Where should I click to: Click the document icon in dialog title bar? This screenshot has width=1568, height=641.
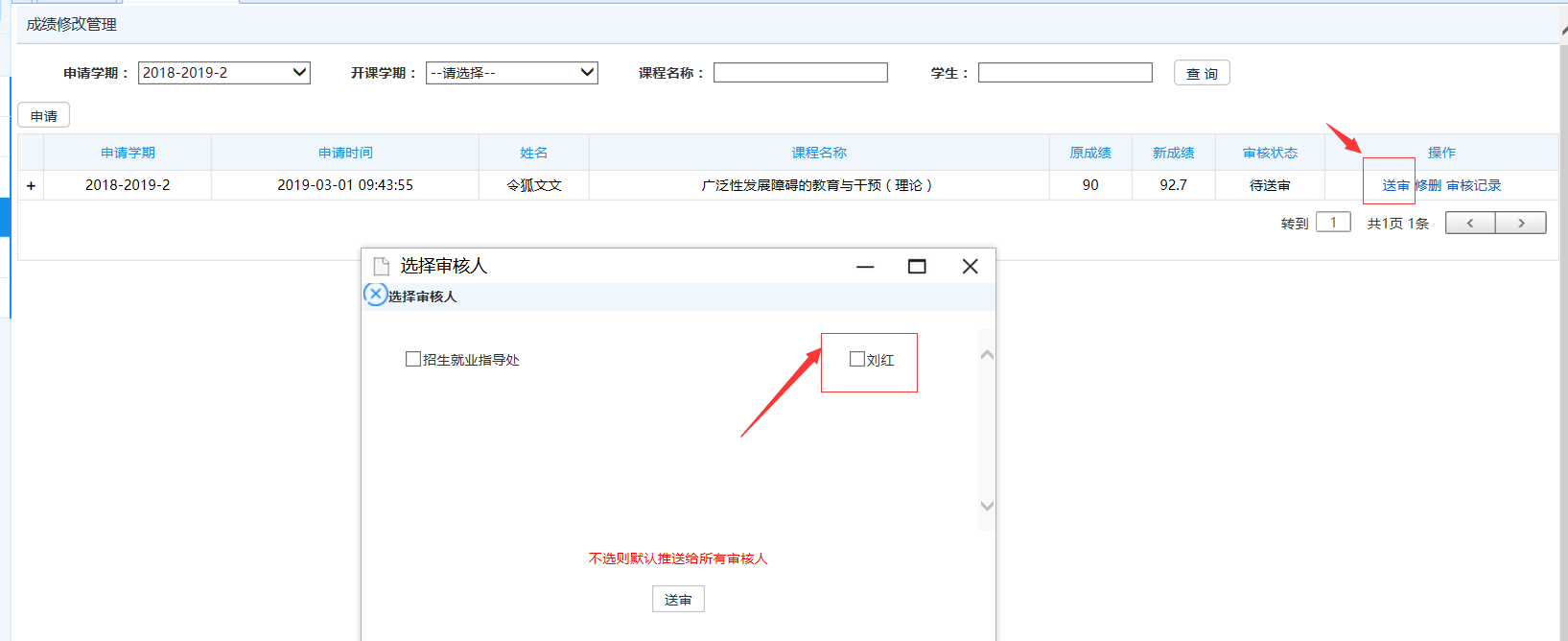click(381, 266)
